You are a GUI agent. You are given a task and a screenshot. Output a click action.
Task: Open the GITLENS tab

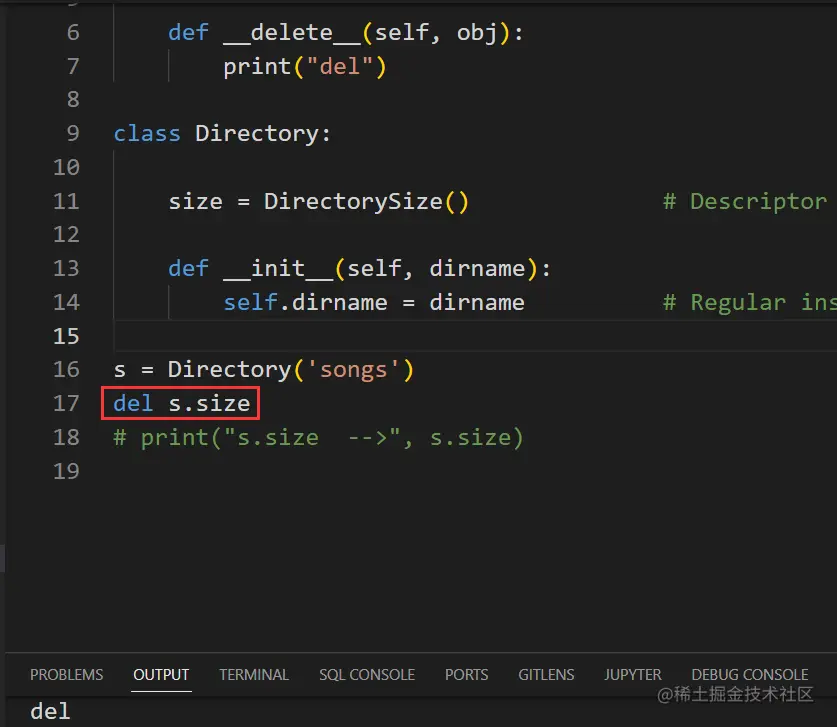tap(546, 675)
